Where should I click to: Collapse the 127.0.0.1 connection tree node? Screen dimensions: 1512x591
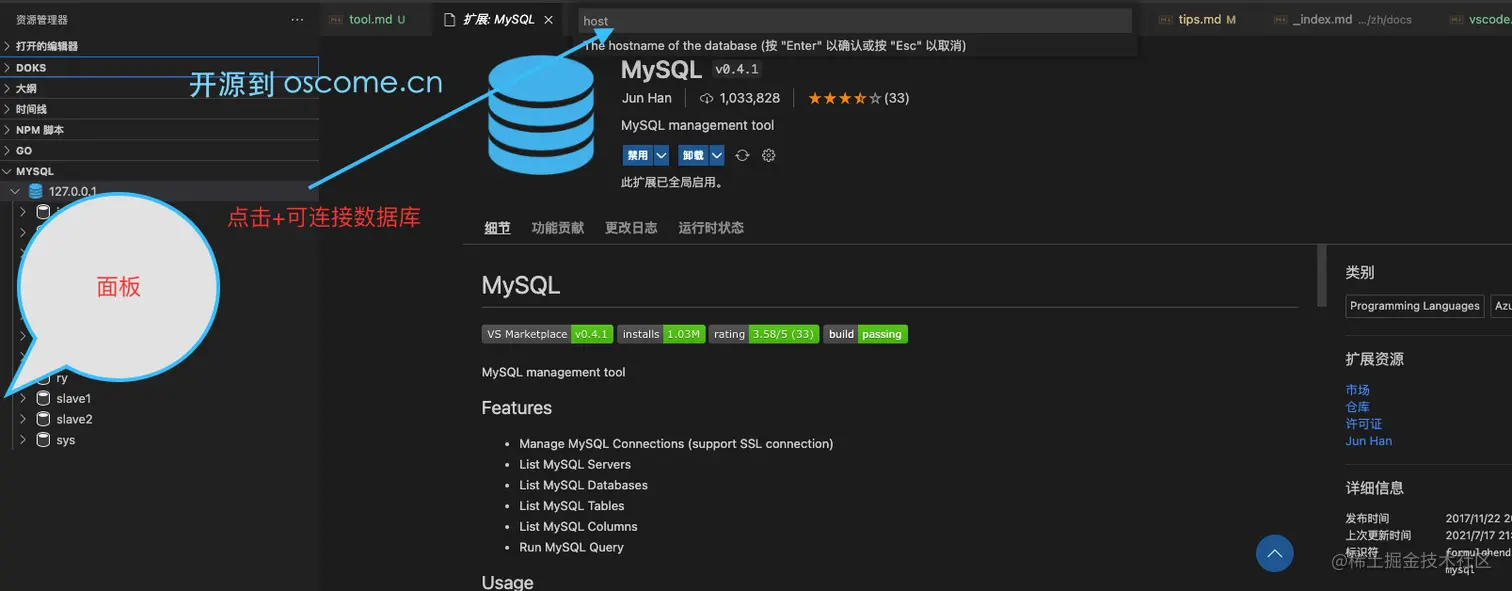[x=14, y=191]
